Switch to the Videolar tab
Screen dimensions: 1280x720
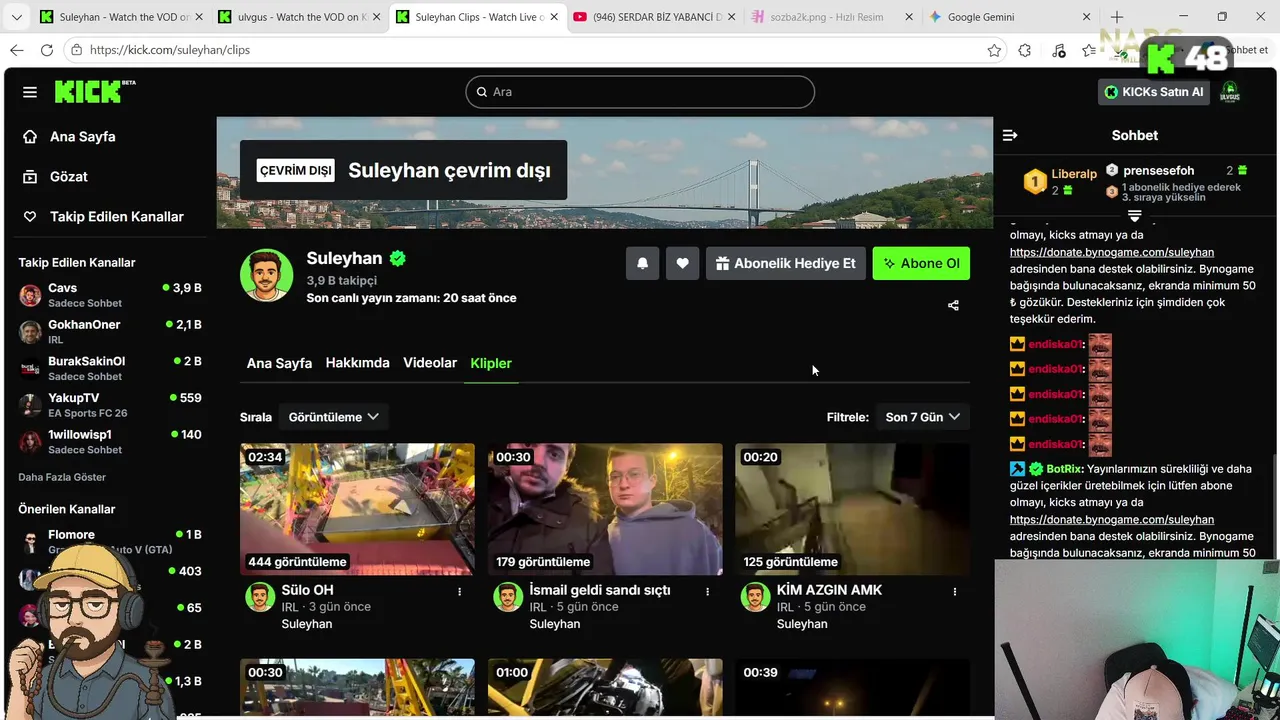click(430, 363)
